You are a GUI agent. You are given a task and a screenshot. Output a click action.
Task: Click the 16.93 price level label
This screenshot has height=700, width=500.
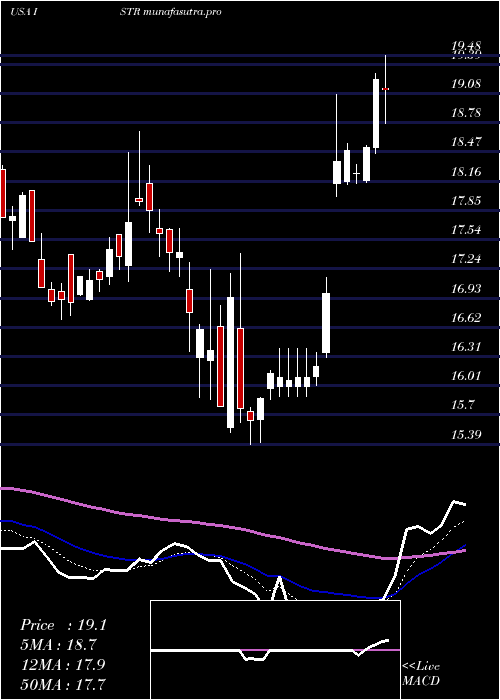pyautogui.click(x=466, y=288)
